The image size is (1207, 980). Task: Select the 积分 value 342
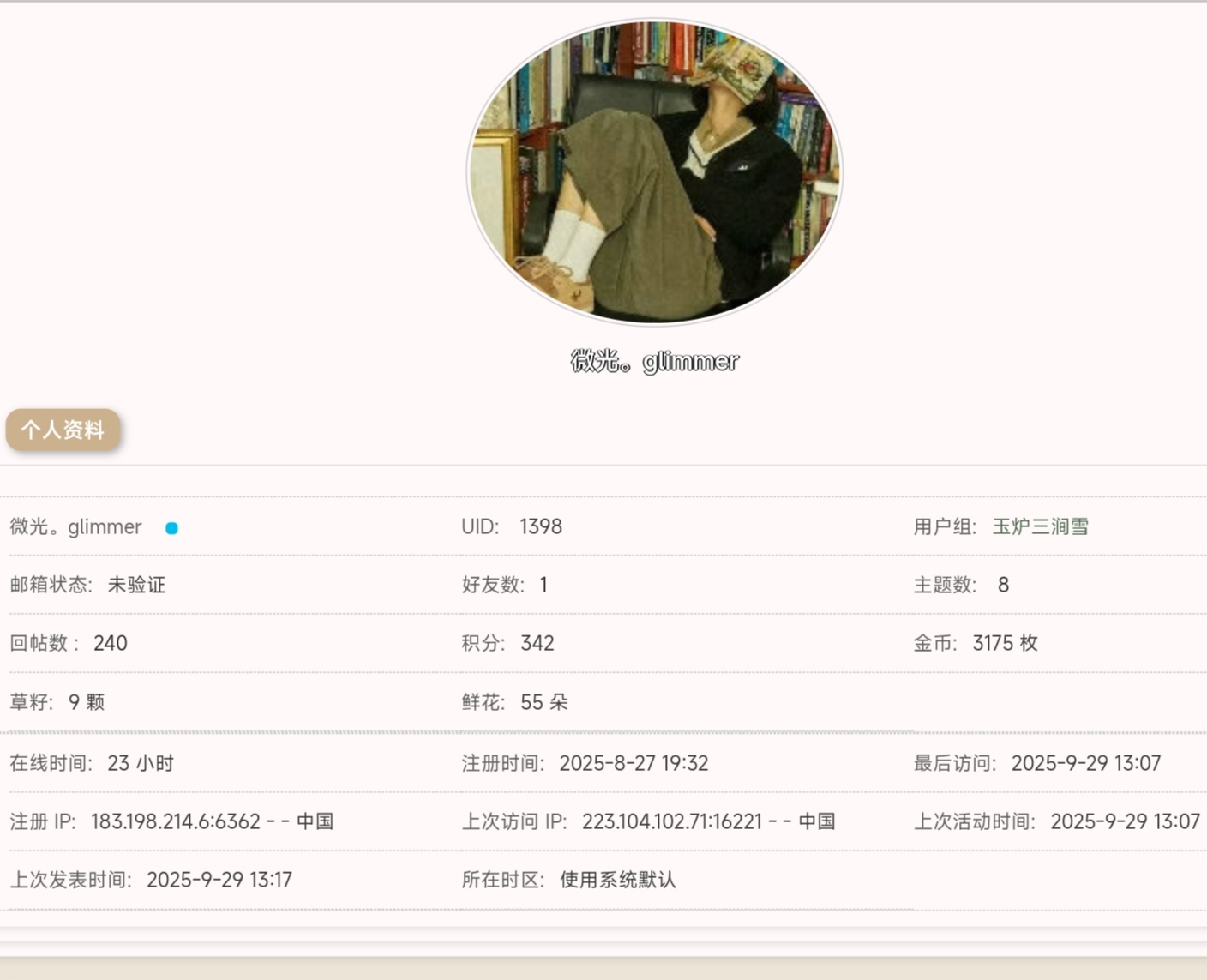tap(537, 643)
